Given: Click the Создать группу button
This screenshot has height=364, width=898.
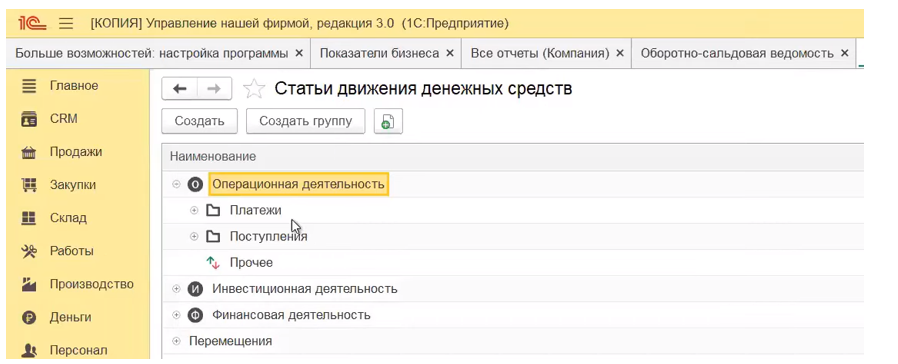Looking at the screenshot, I should (305, 121).
